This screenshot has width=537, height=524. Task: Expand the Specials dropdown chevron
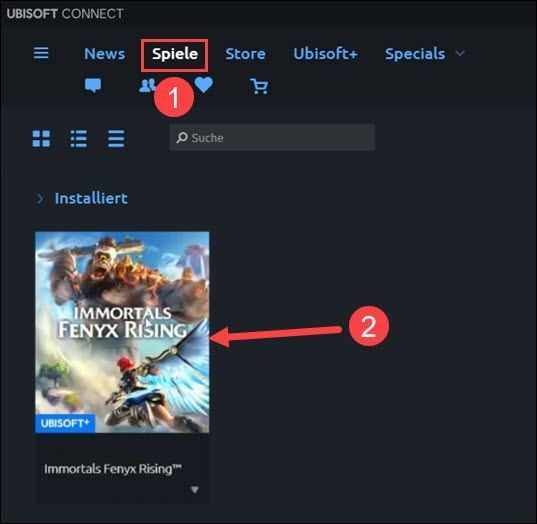[460, 53]
